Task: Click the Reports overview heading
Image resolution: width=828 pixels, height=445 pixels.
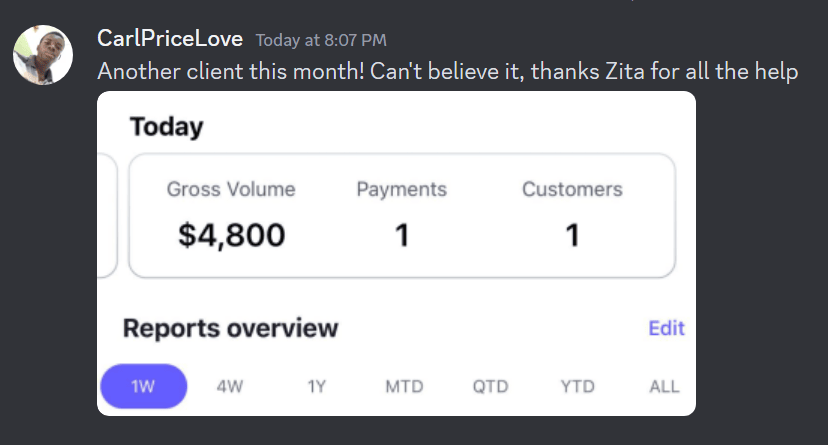Action: tap(230, 328)
